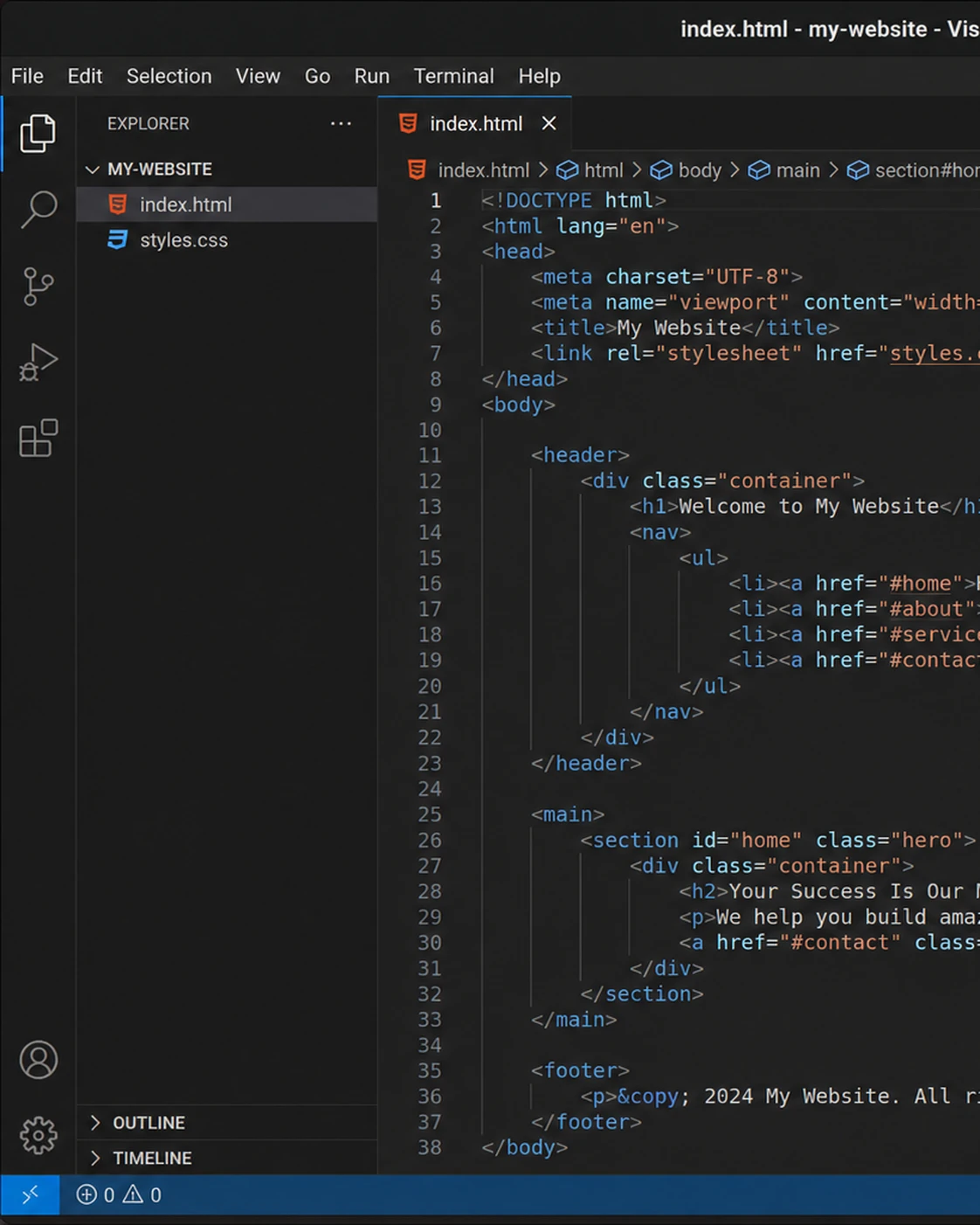This screenshot has width=980, height=1225.
Task: Click the meta charset="UTF-8" line
Action: point(666,277)
